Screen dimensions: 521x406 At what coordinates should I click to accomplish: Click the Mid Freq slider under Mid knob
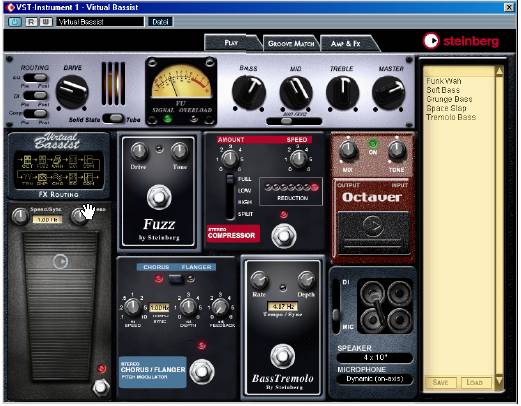click(294, 121)
